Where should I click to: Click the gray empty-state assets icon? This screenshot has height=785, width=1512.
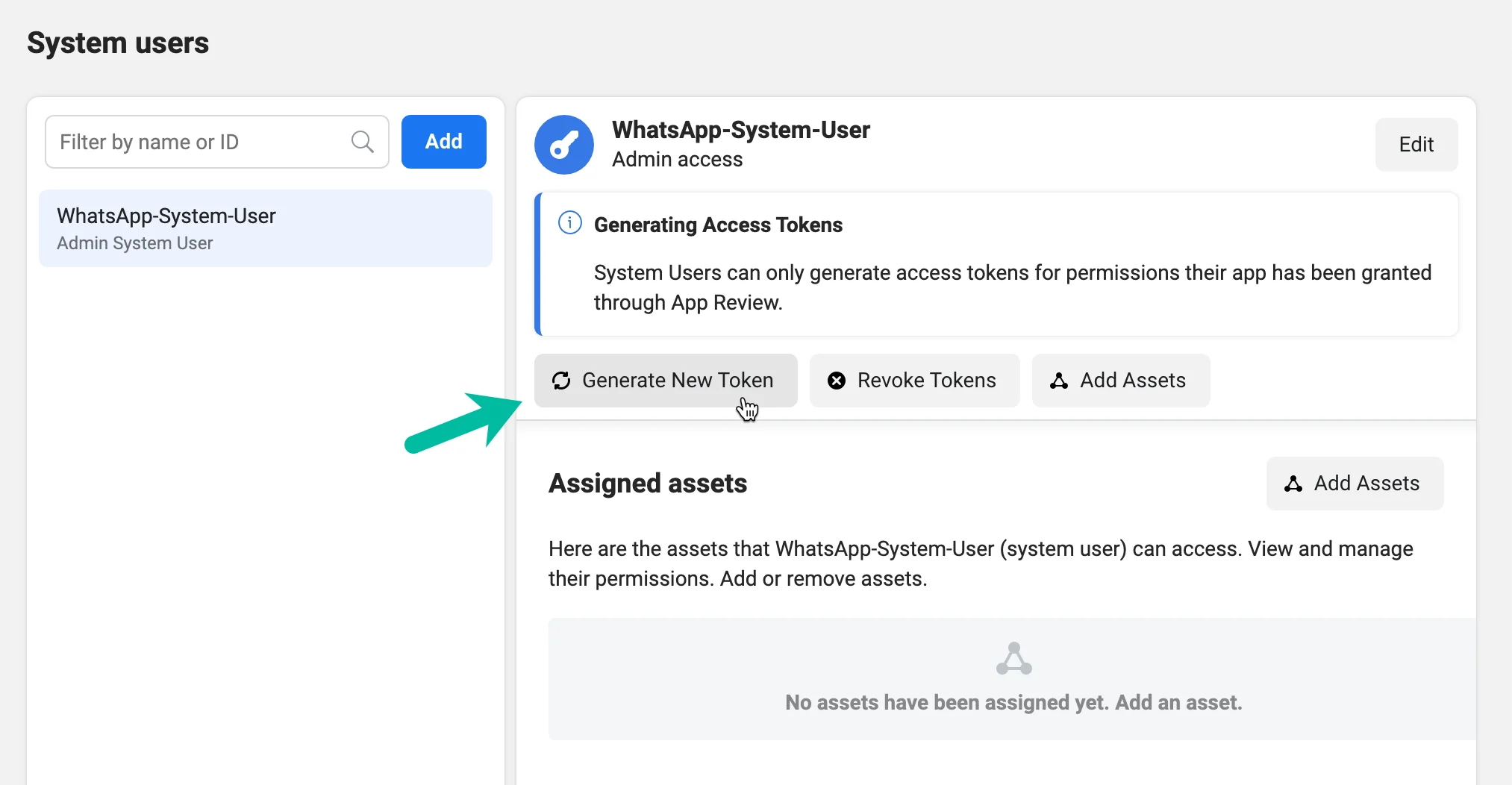(1014, 658)
